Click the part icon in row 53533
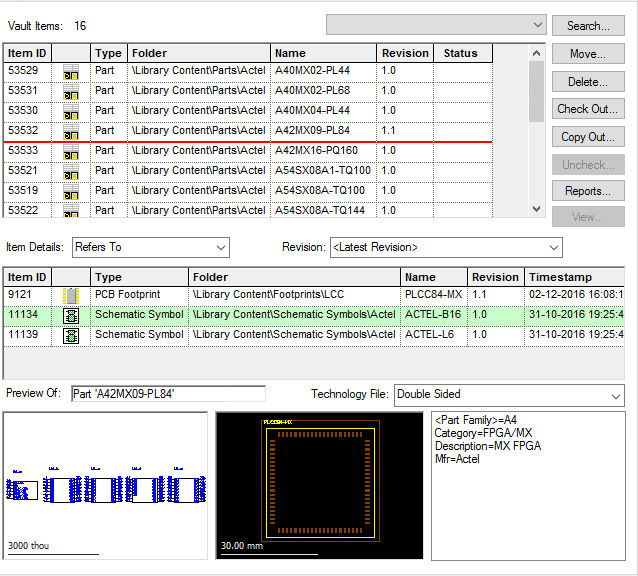Viewport: 638px width, 576px height. click(71, 151)
